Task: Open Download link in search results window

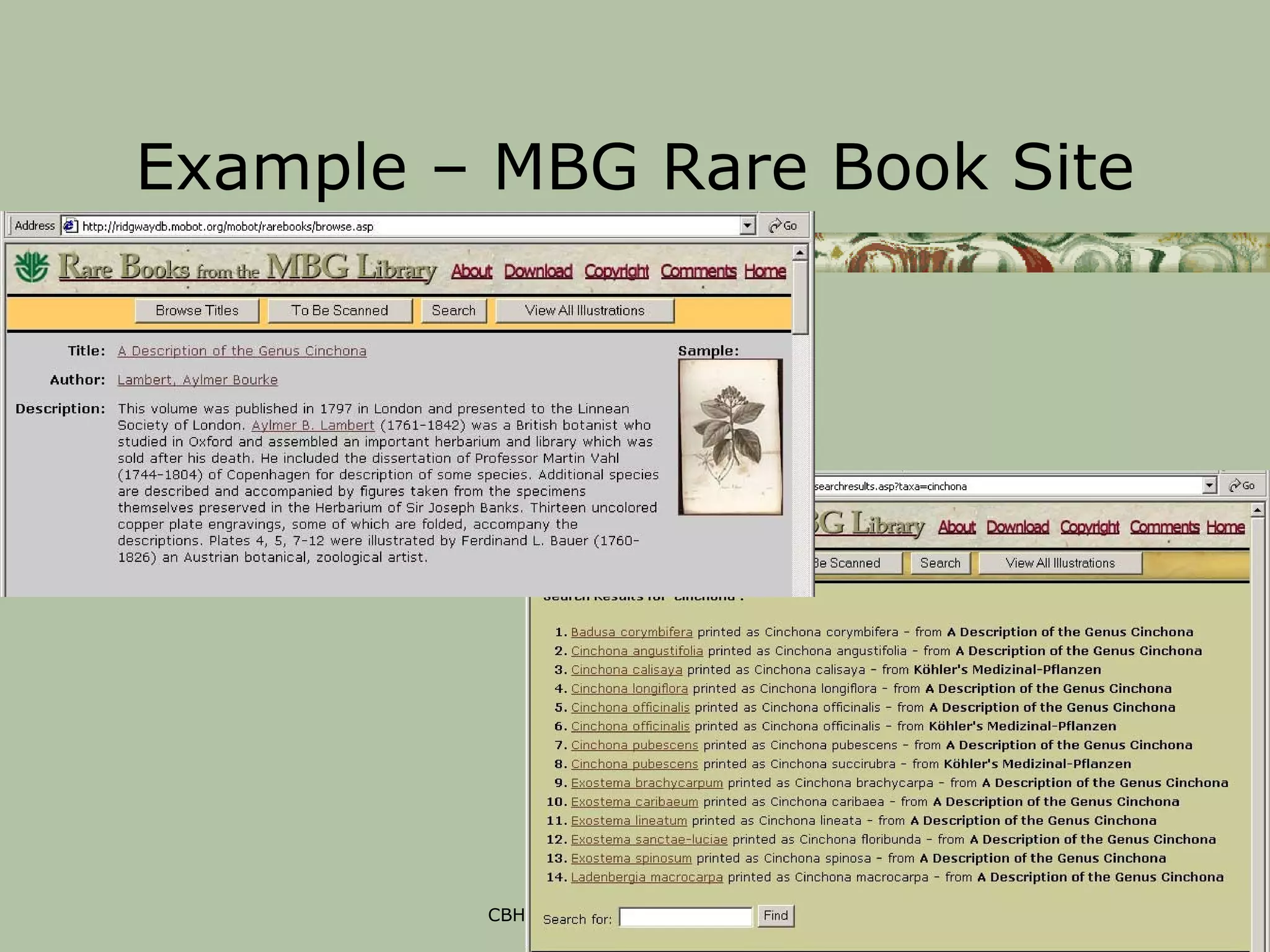Action: [x=1018, y=527]
